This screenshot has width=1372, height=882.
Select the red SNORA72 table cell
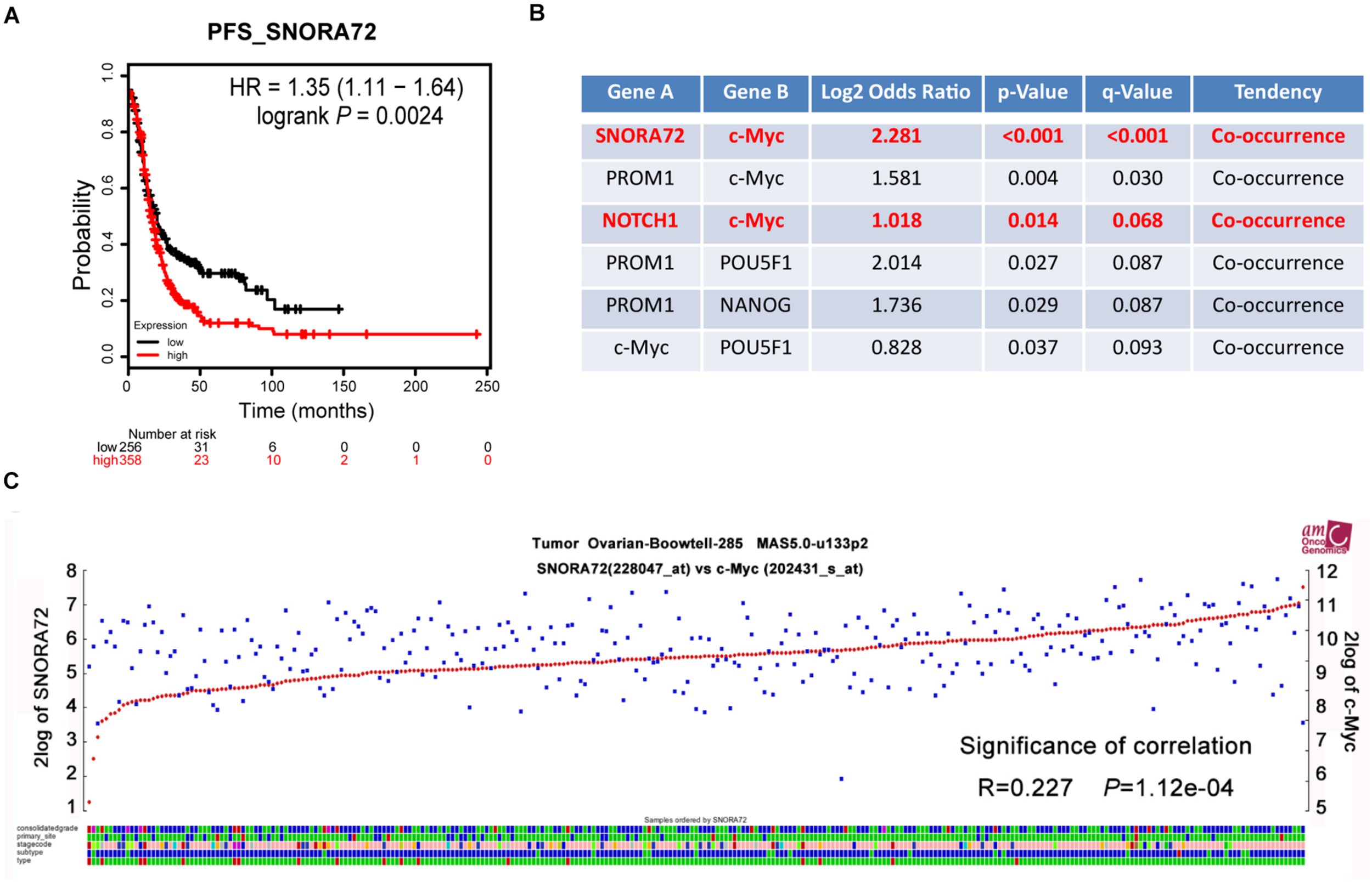(x=640, y=137)
